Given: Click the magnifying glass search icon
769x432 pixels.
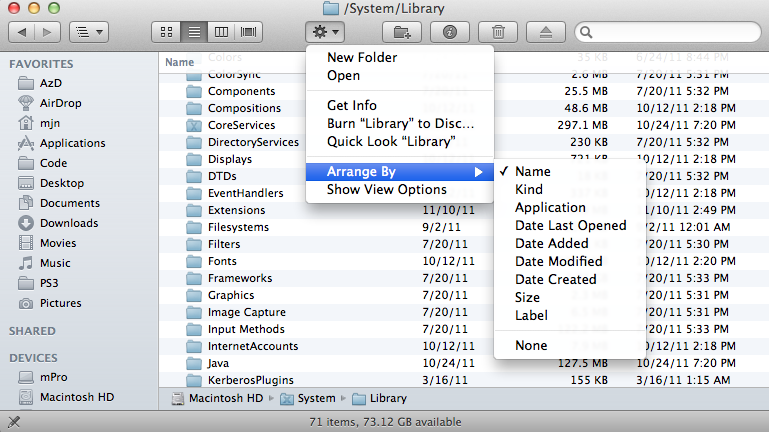Looking at the screenshot, I should coord(586,32).
